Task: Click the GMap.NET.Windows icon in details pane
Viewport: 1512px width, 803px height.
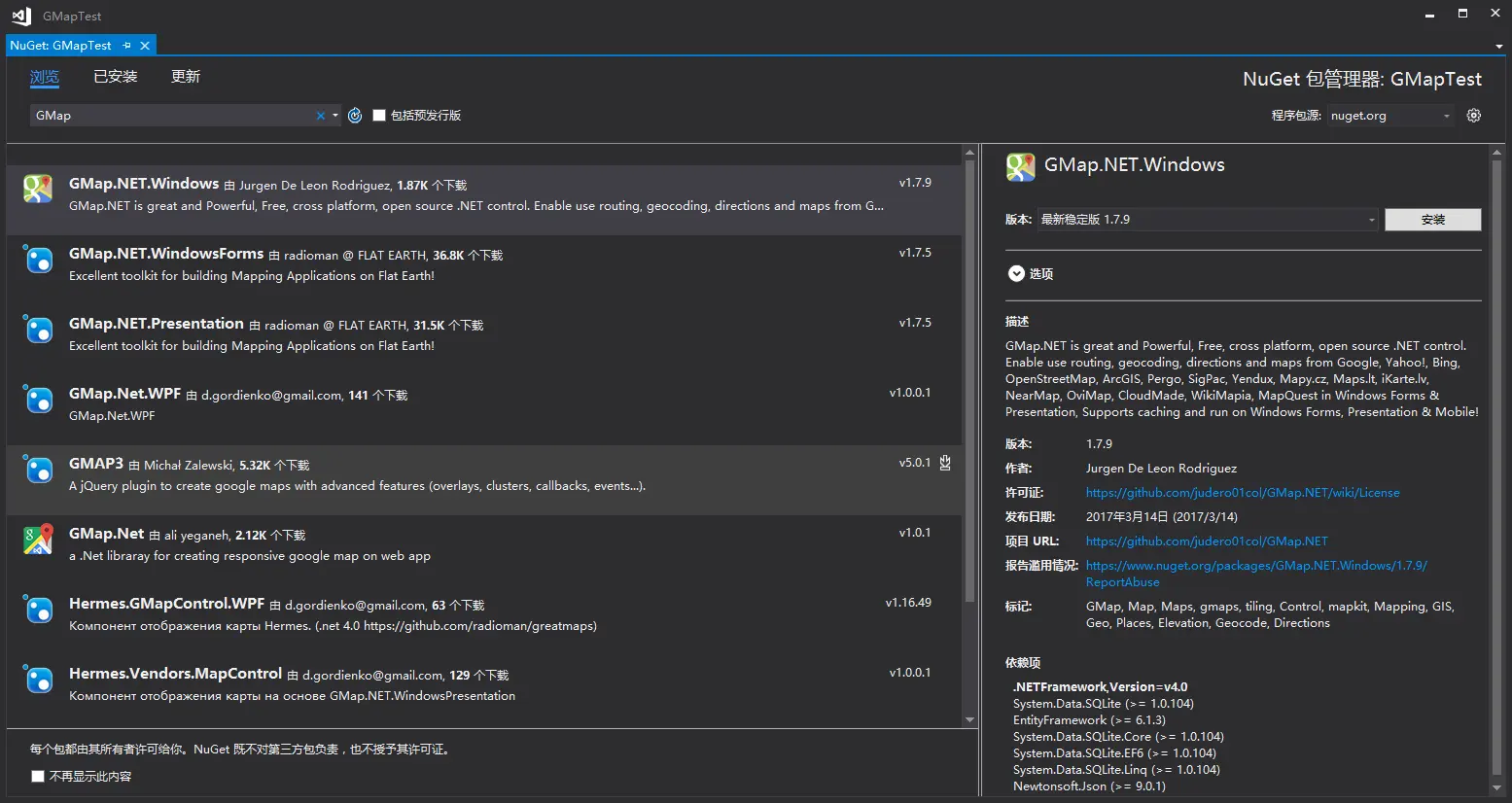Action: 1020,166
